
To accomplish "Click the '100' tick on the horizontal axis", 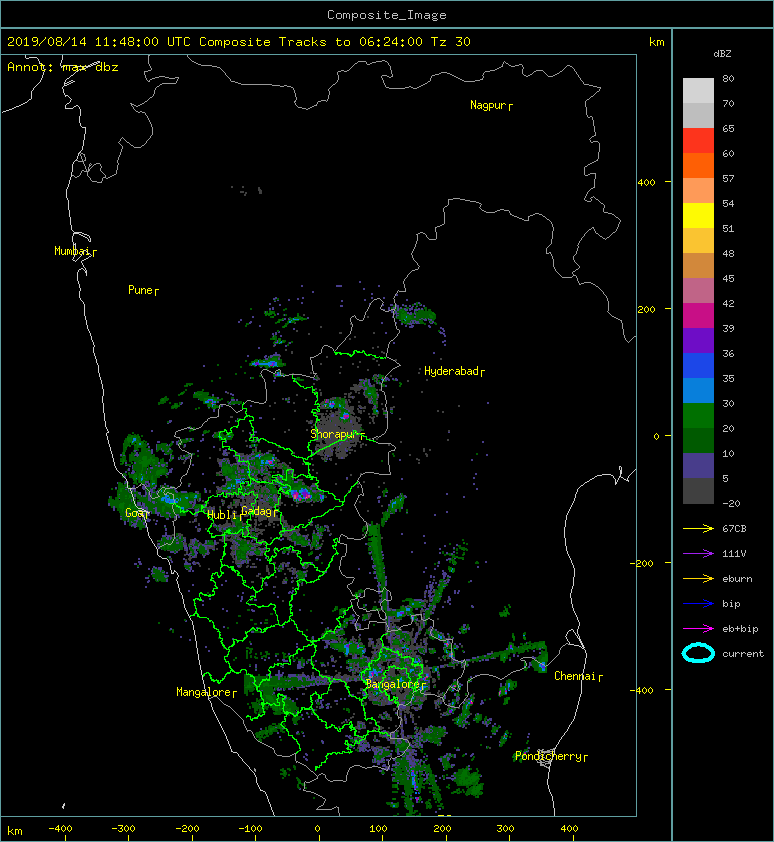I will tap(379, 829).
